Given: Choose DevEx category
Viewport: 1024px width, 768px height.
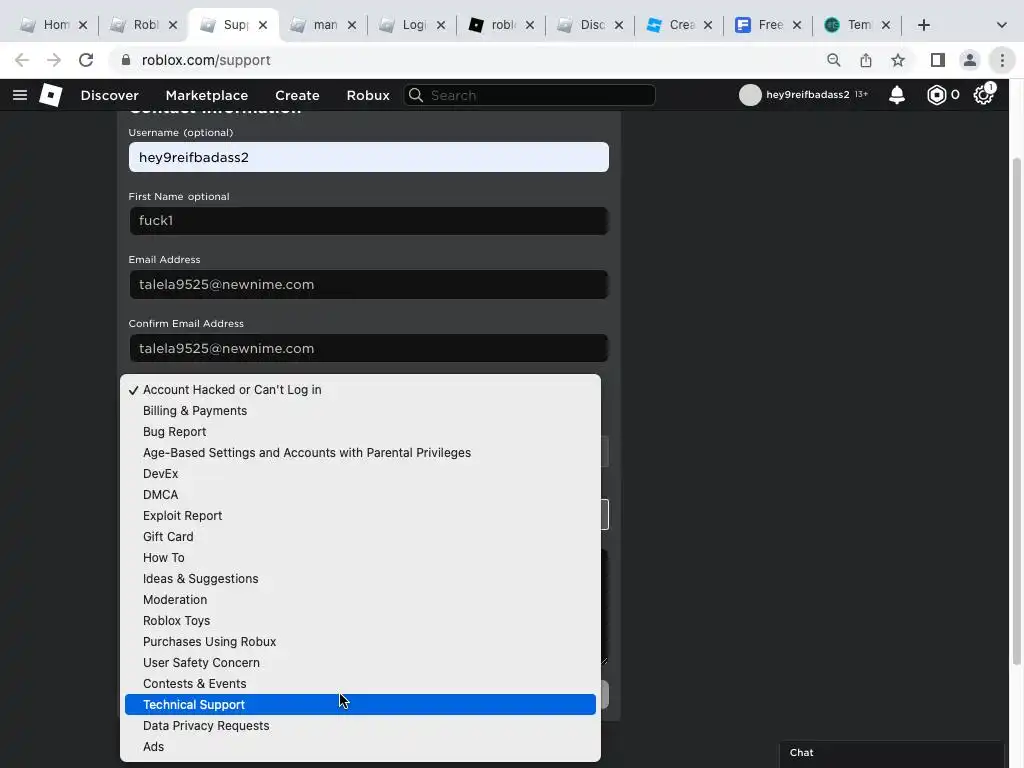Looking at the screenshot, I should (360, 473).
